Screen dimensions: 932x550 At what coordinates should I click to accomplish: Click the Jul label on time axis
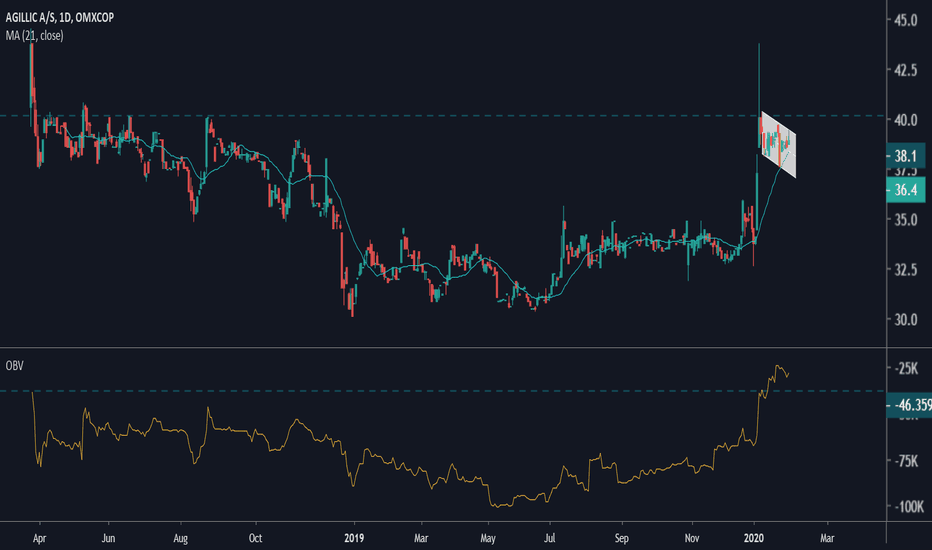point(550,538)
